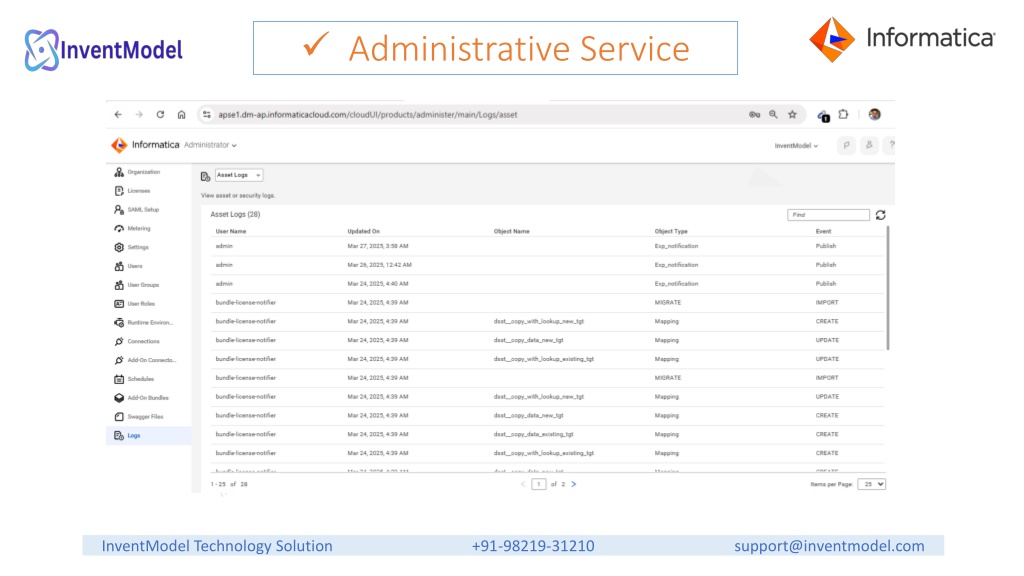Select the 'Mar 24, 2025, 4:40 AM' cell

[377, 284]
